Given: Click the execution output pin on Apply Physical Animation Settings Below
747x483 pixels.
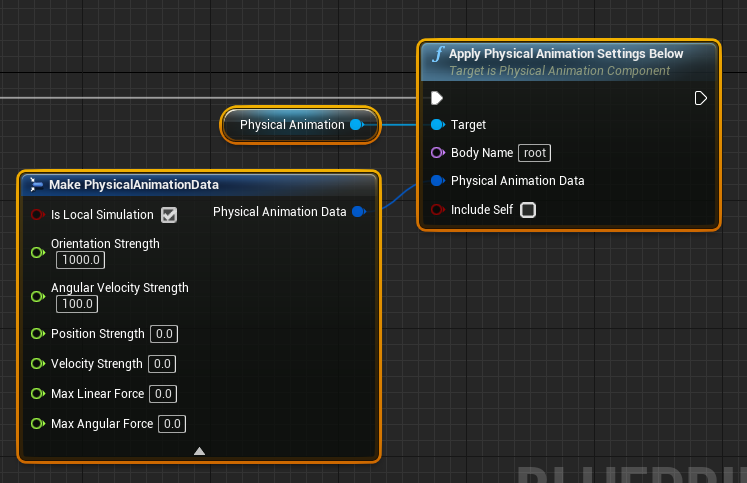Looking at the screenshot, I should click(700, 98).
